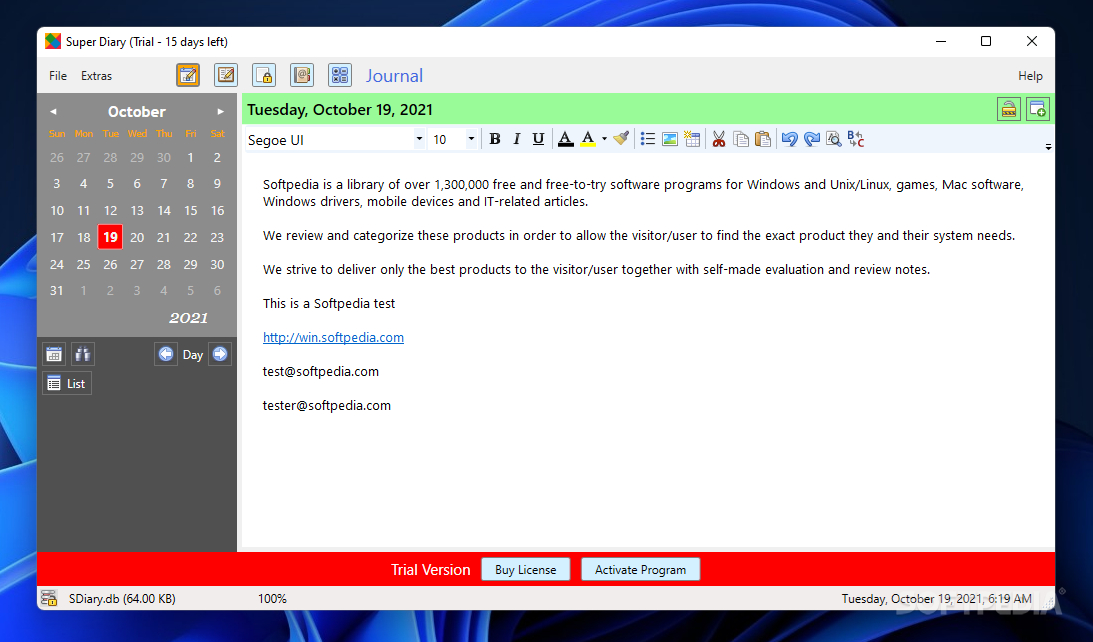This screenshot has width=1093, height=642.
Task: Apply the yellow highlight color
Action: [x=588, y=139]
